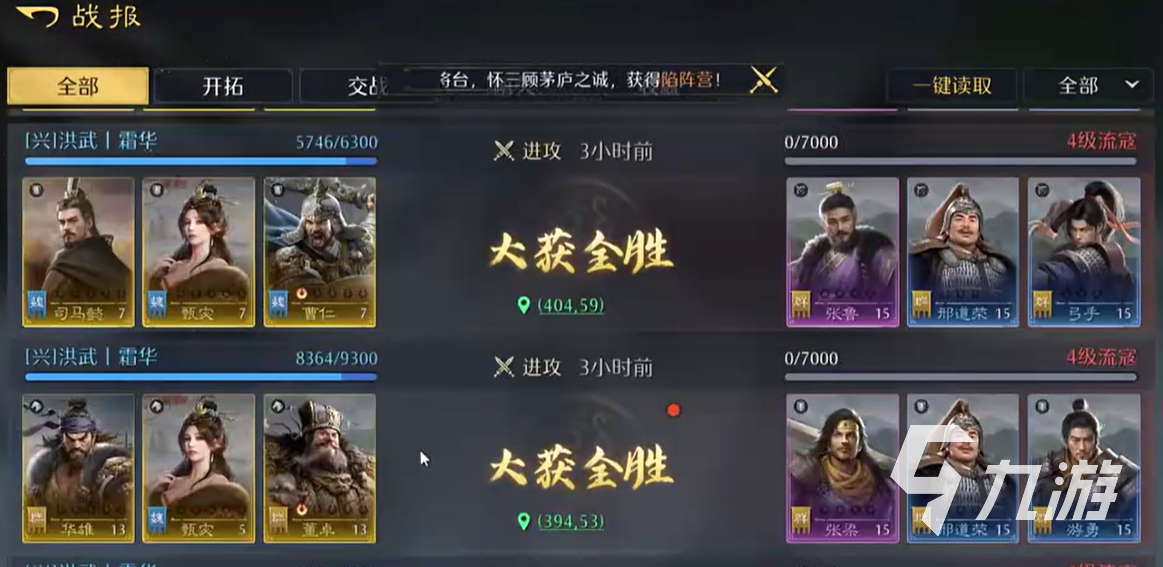
Task: Click crossed swords 进攻 icon in first report
Action: pos(504,151)
